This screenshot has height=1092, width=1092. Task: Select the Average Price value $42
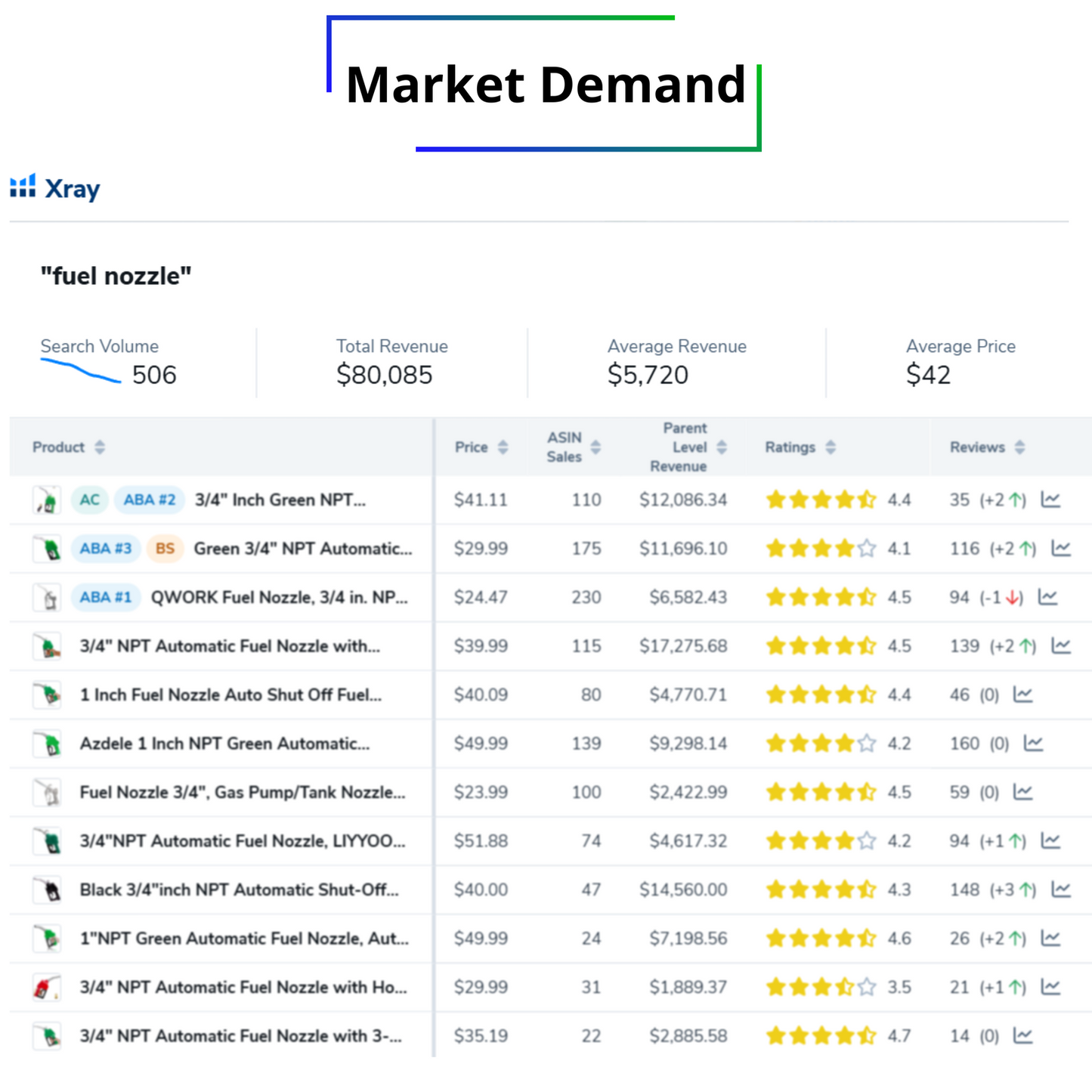click(x=929, y=375)
